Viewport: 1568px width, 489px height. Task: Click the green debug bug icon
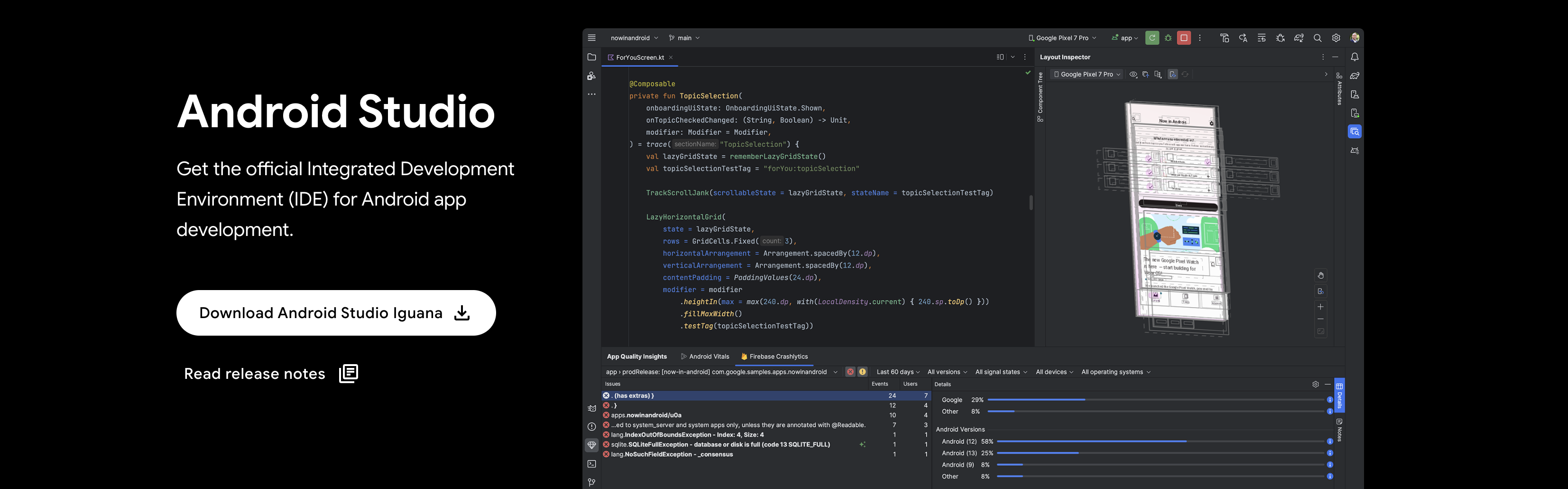click(1168, 38)
